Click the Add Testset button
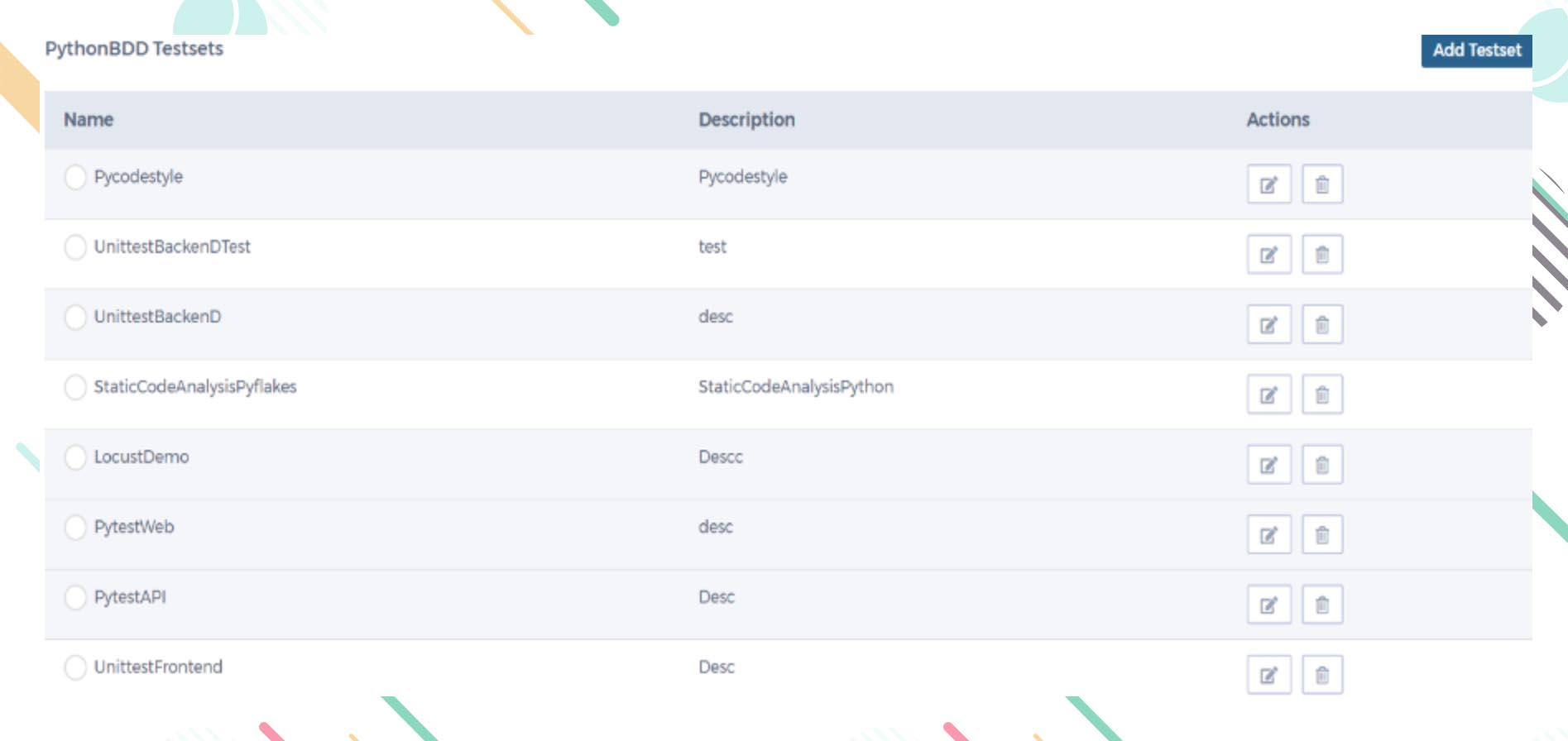Image resolution: width=1568 pixels, height=741 pixels. tap(1476, 50)
